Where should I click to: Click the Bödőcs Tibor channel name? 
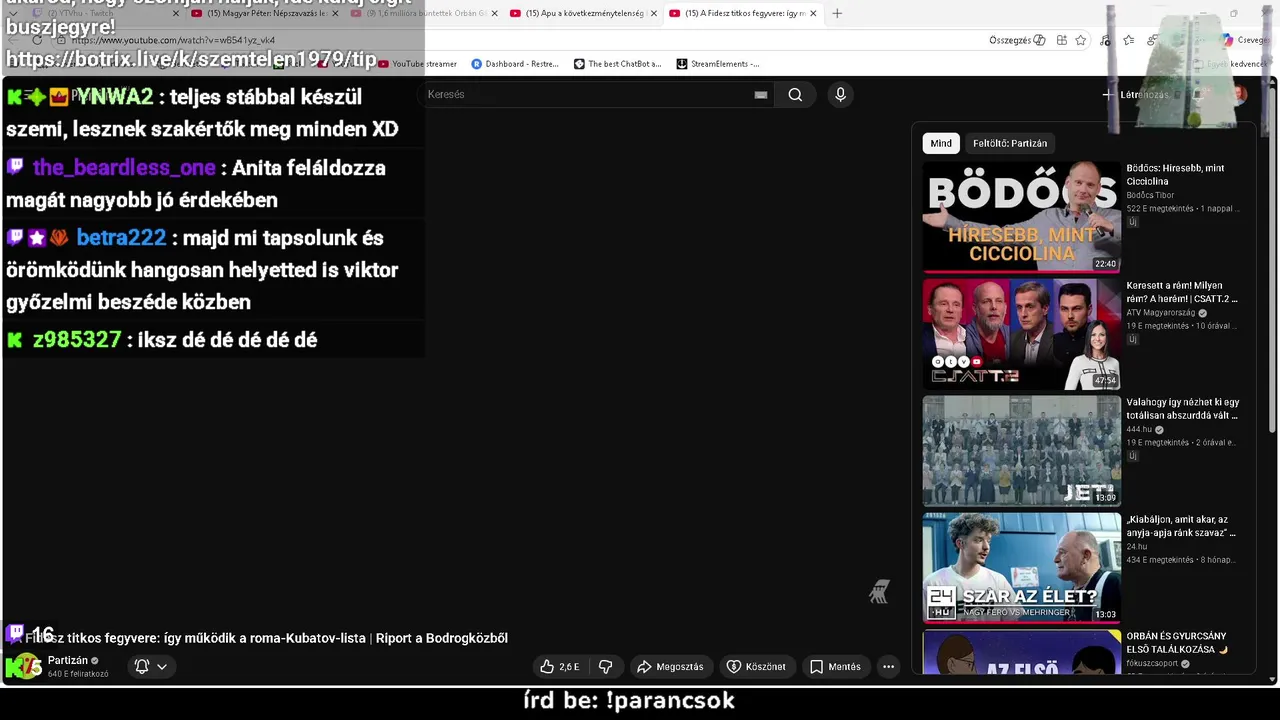[x=1150, y=195]
